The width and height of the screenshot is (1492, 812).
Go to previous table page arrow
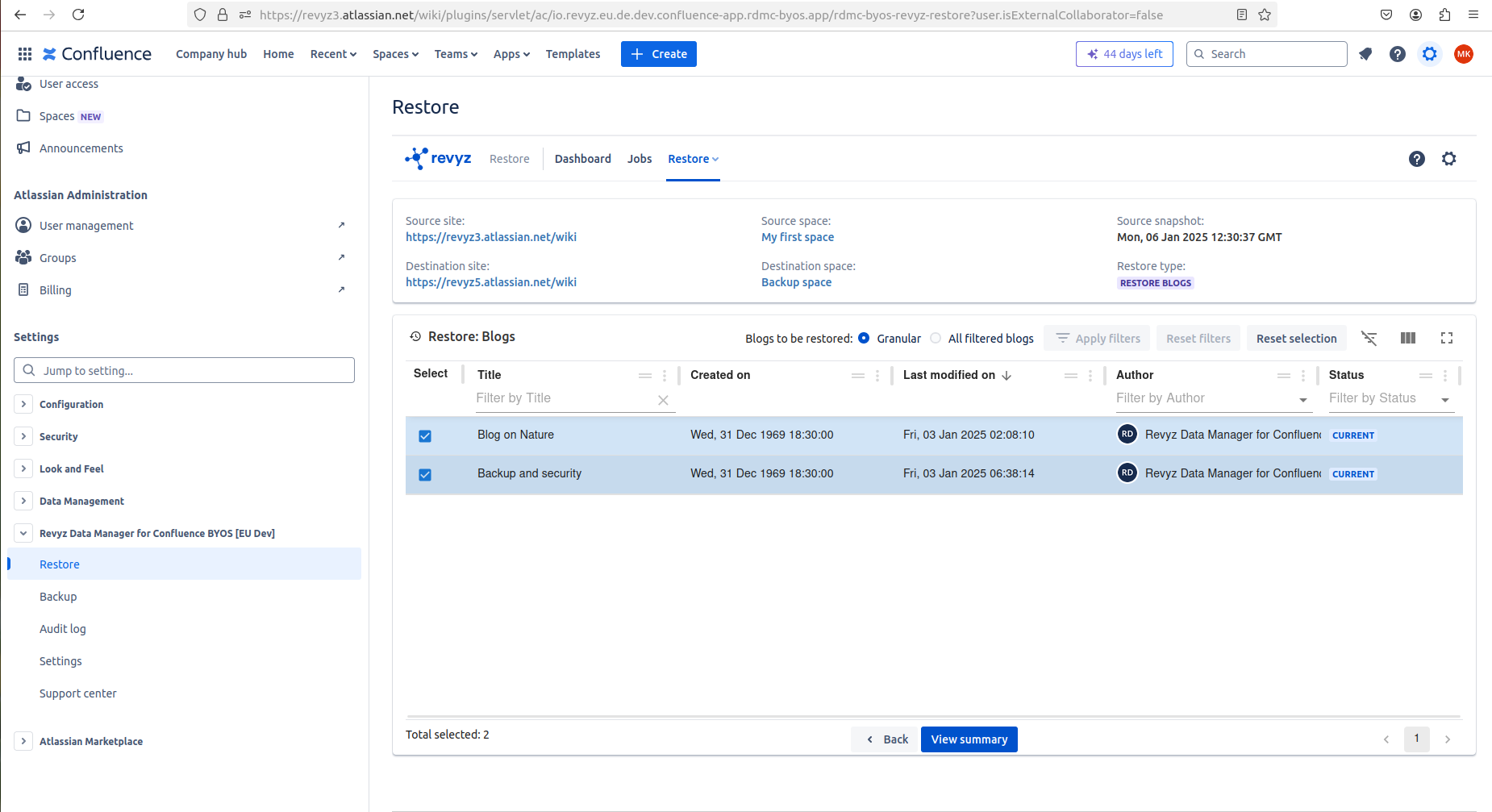tap(1386, 739)
